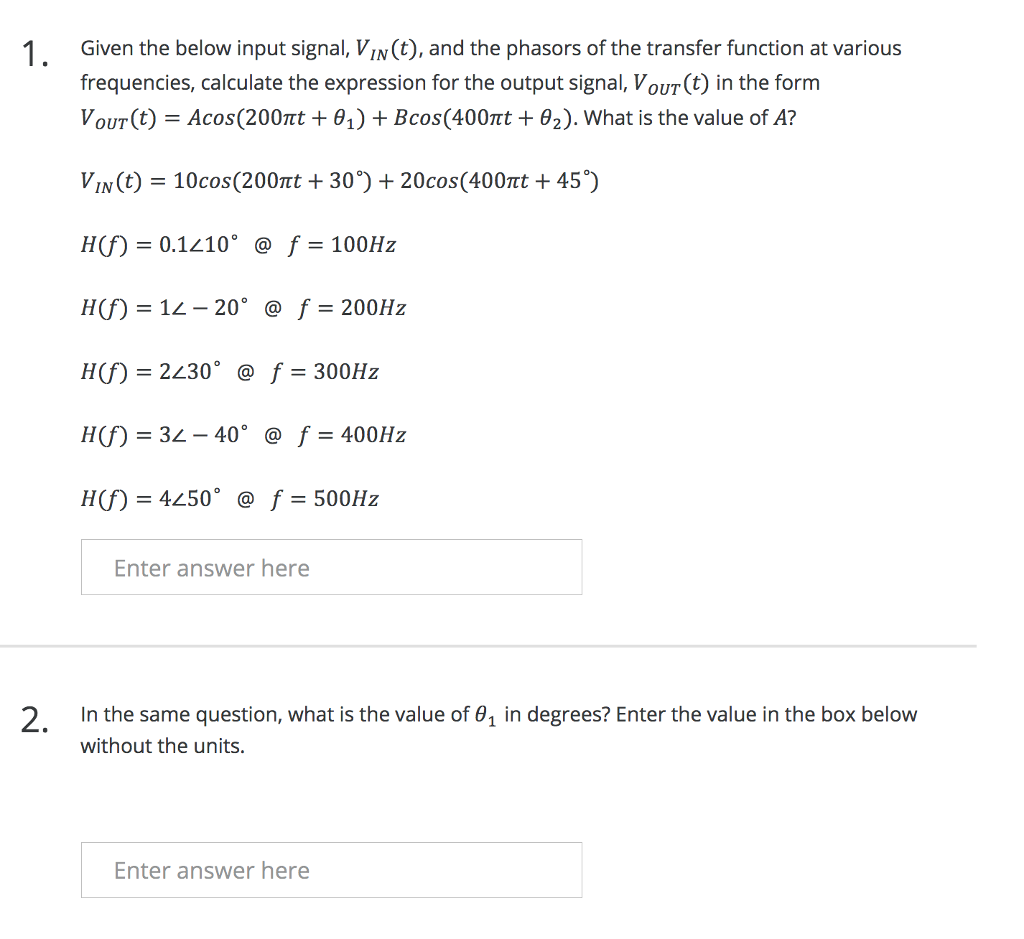Click the placeholder text in second answer box

(x=211, y=870)
